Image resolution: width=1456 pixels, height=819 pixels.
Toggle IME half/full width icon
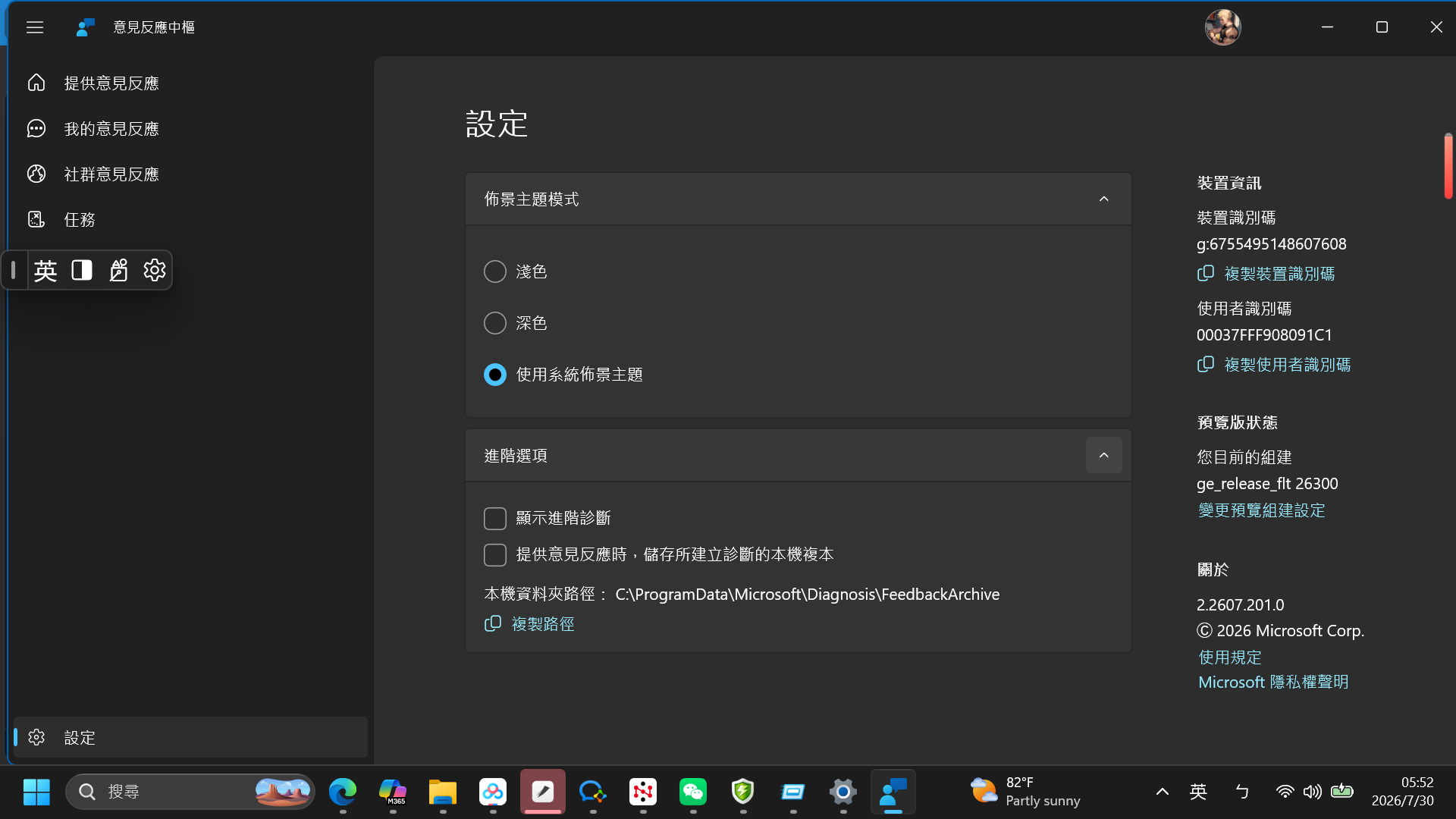pyautogui.click(x=82, y=270)
